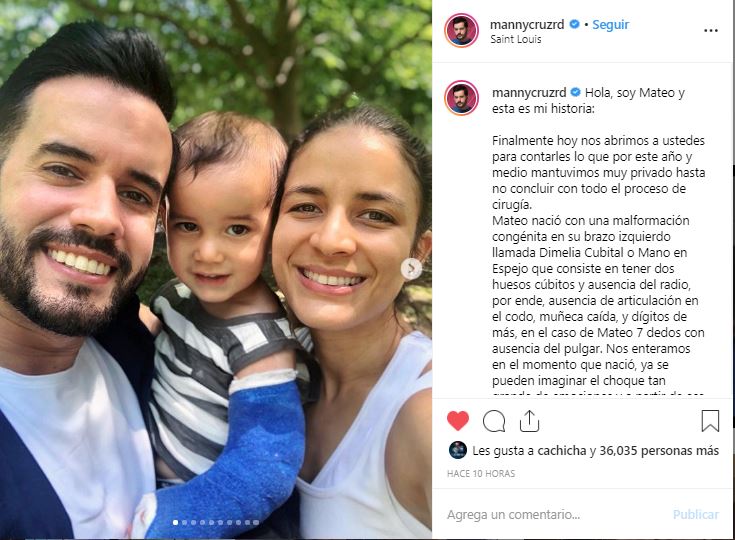This screenshot has height=540, width=735.
Task: Click the HACE 10 HORAS timestamp
Action: click(x=481, y=473)
